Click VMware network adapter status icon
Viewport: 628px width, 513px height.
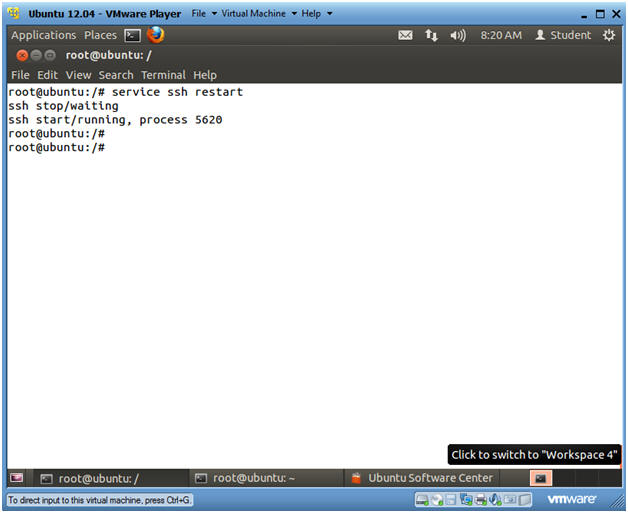(466, 499)
